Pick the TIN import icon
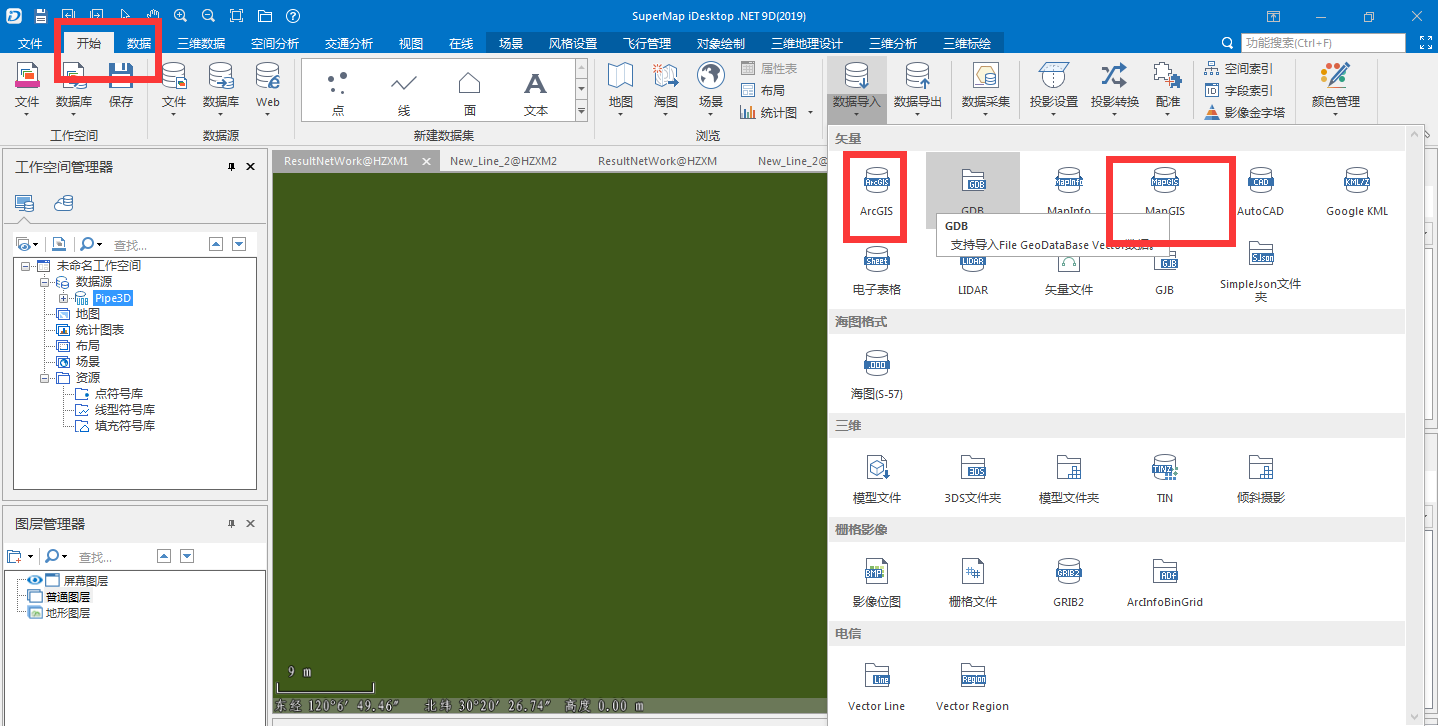Viewport: 1438px width, 726px height. 1164,478
